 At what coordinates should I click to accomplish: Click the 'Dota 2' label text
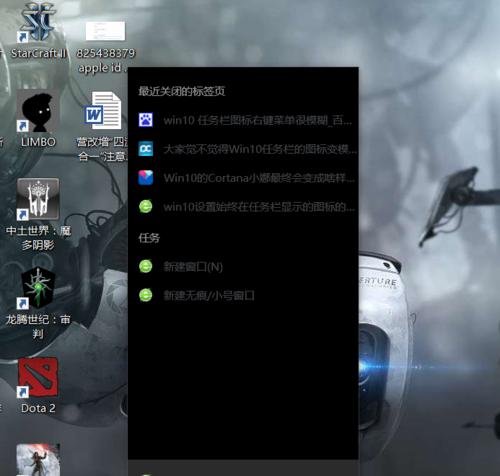(38, 408)
